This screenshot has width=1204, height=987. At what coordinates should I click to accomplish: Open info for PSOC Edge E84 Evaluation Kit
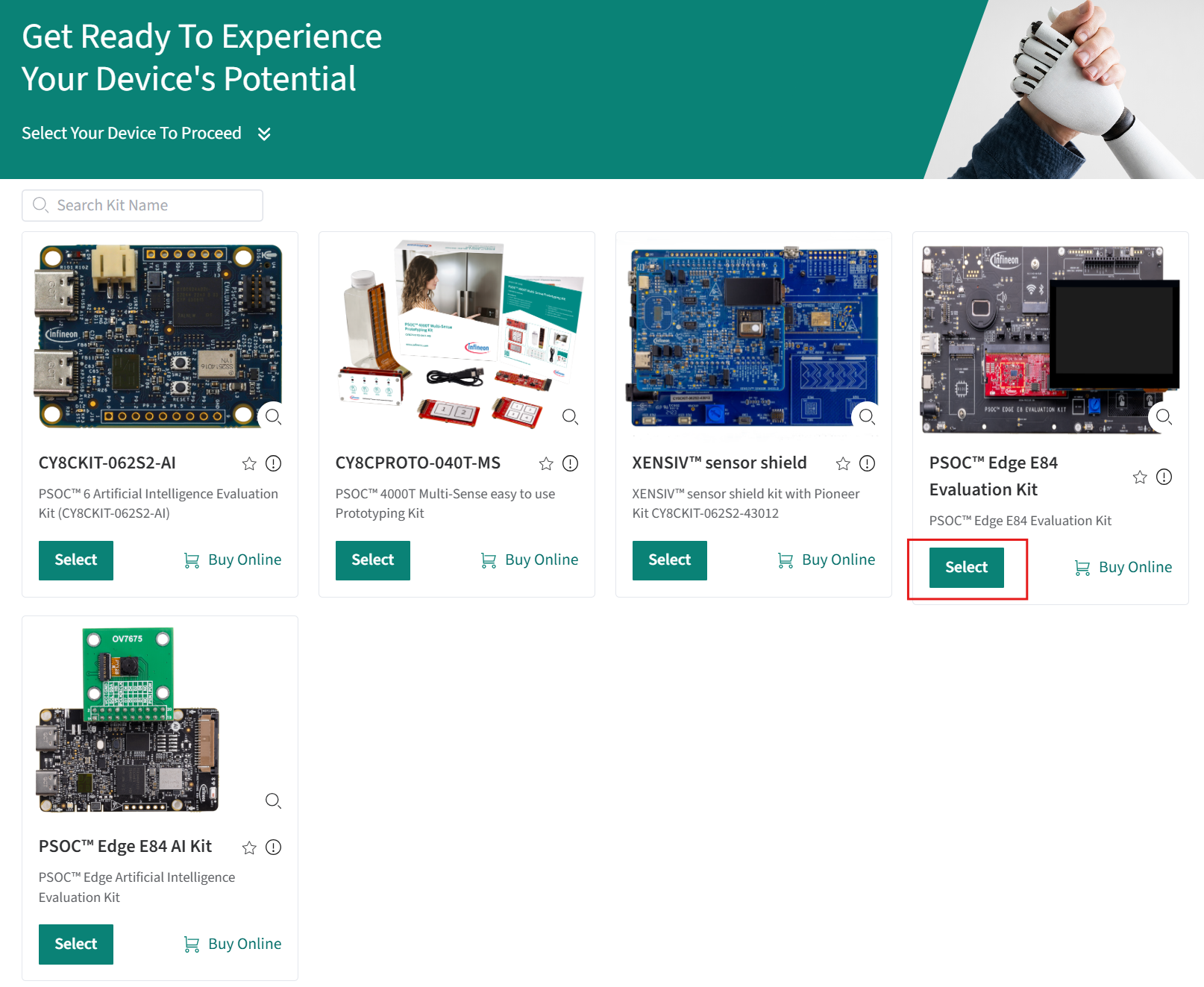click(x=1164, y=477)
